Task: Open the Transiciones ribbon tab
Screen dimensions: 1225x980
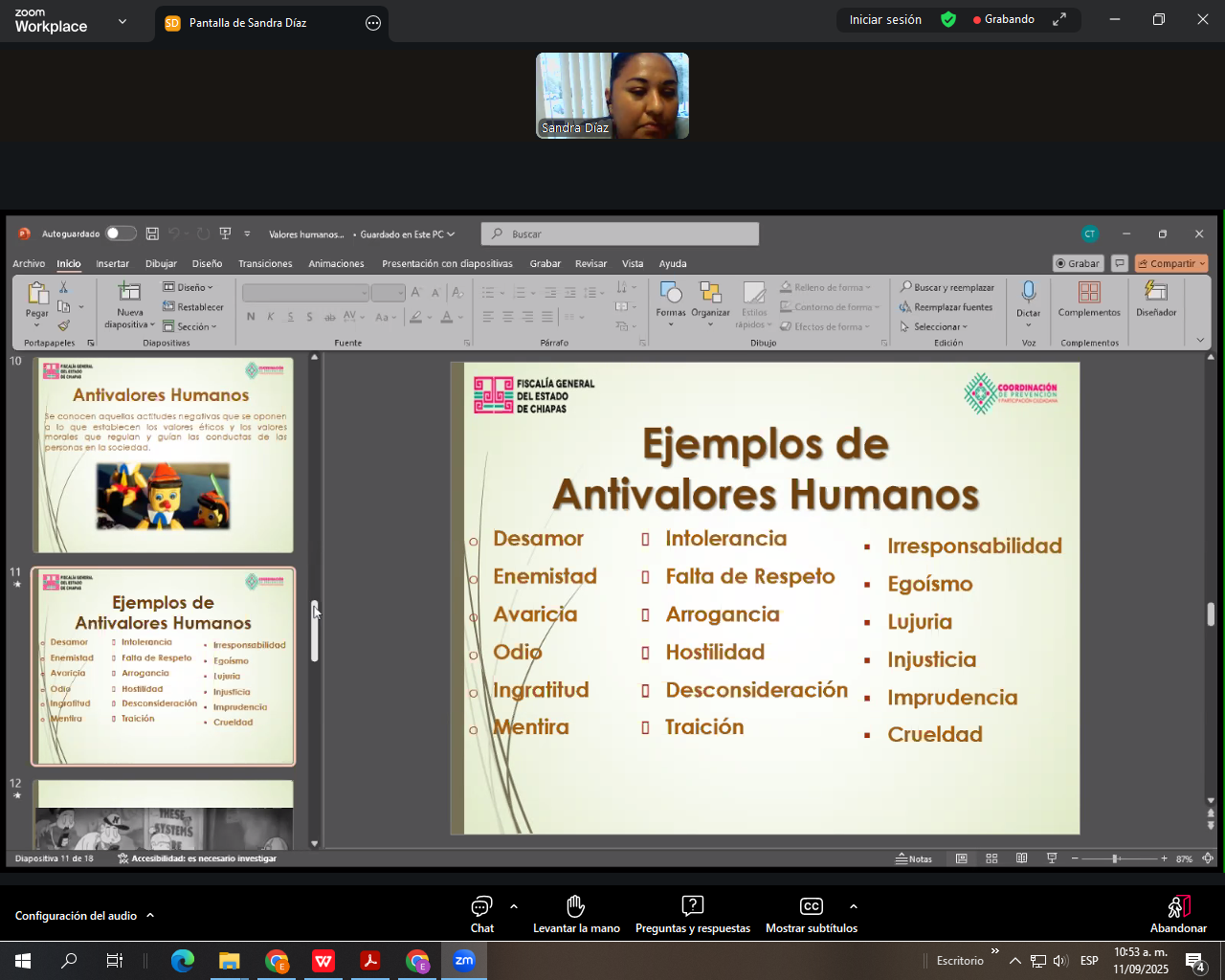Action: point(265,263)
